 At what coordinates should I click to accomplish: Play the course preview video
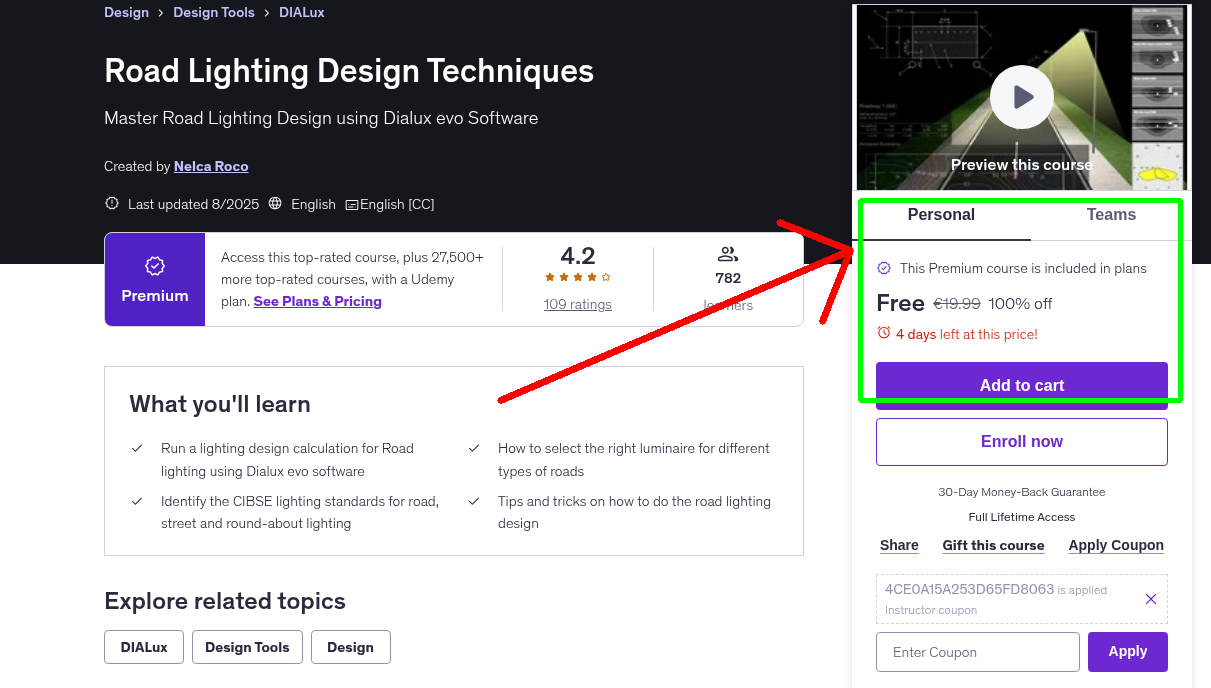coord(1021,97)
